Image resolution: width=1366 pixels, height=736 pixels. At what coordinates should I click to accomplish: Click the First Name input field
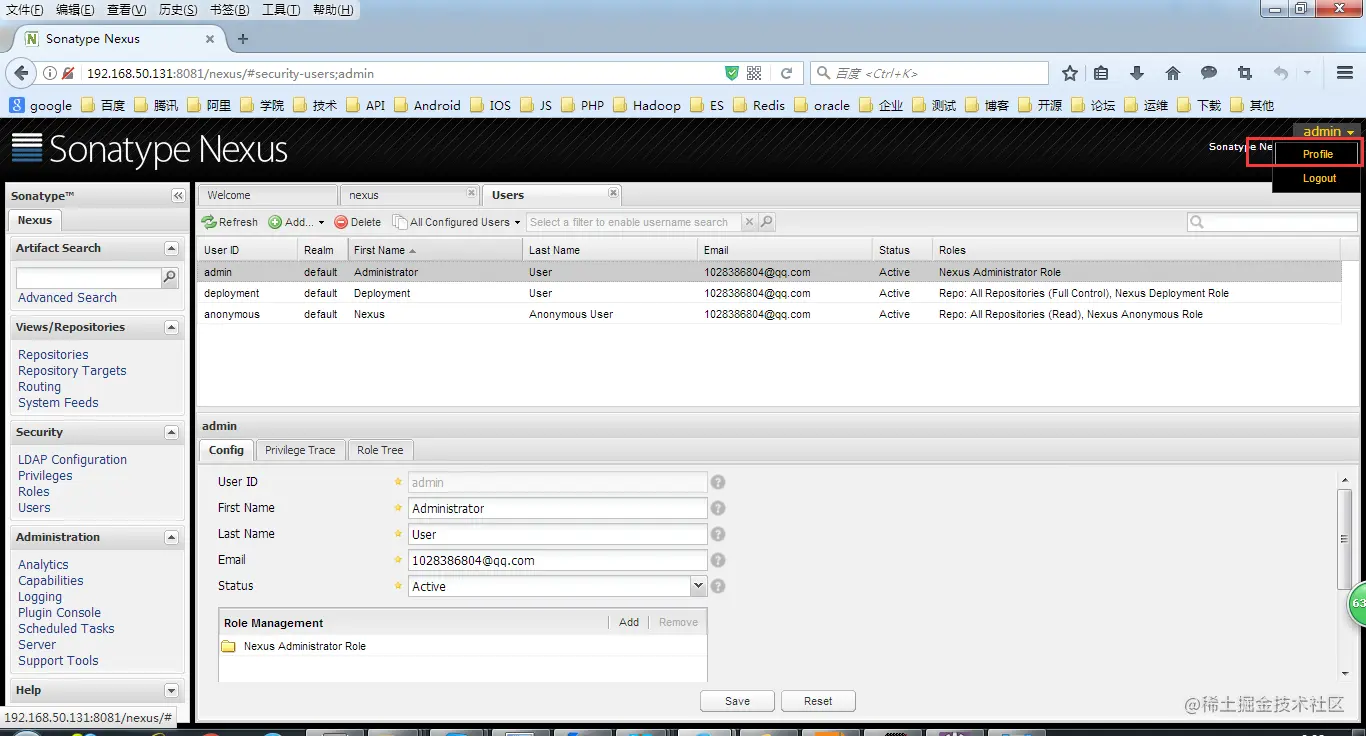pyautogui.click(x=558, y=508)
